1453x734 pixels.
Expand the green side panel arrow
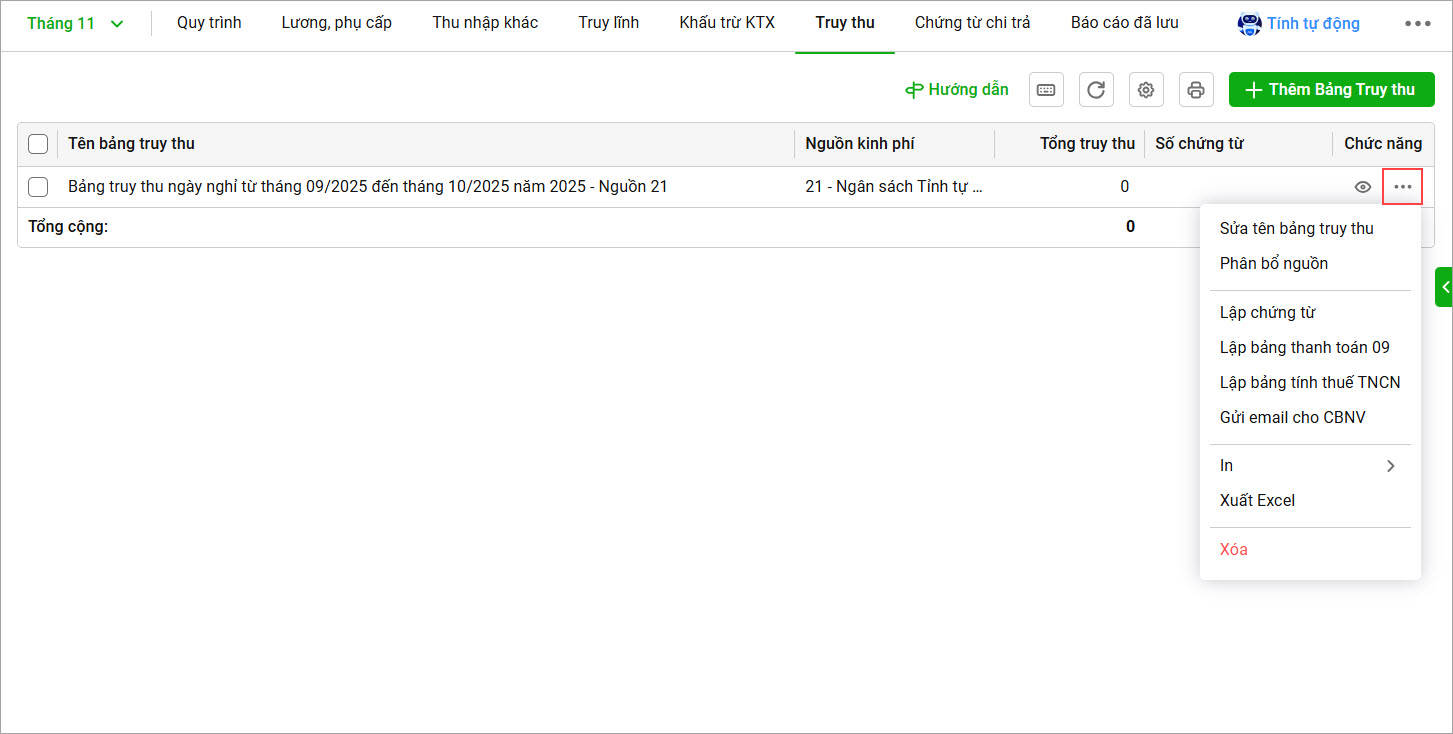(1444, 287)
